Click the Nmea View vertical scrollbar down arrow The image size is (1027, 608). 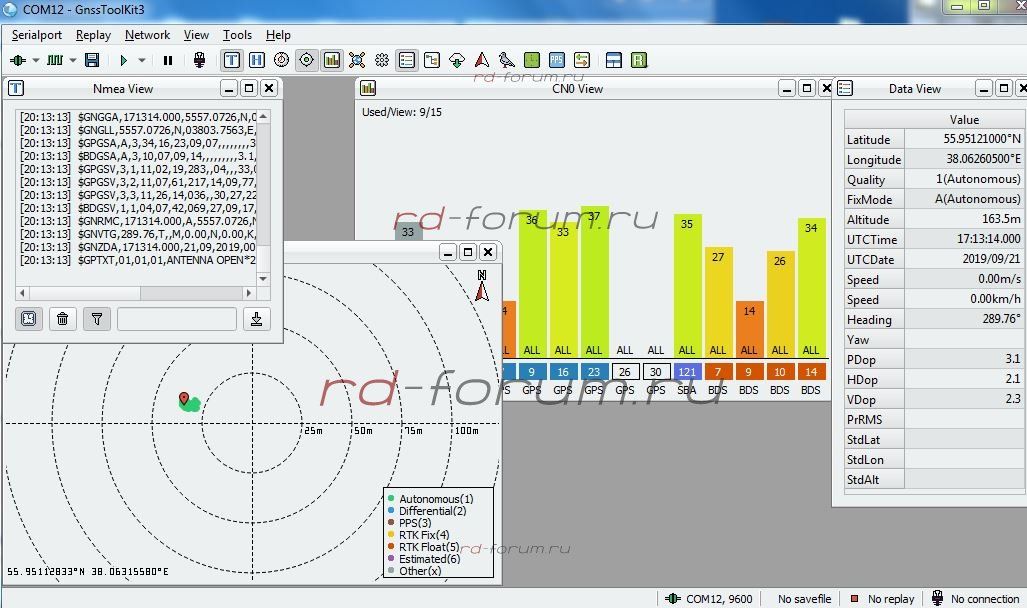(263, 278)
